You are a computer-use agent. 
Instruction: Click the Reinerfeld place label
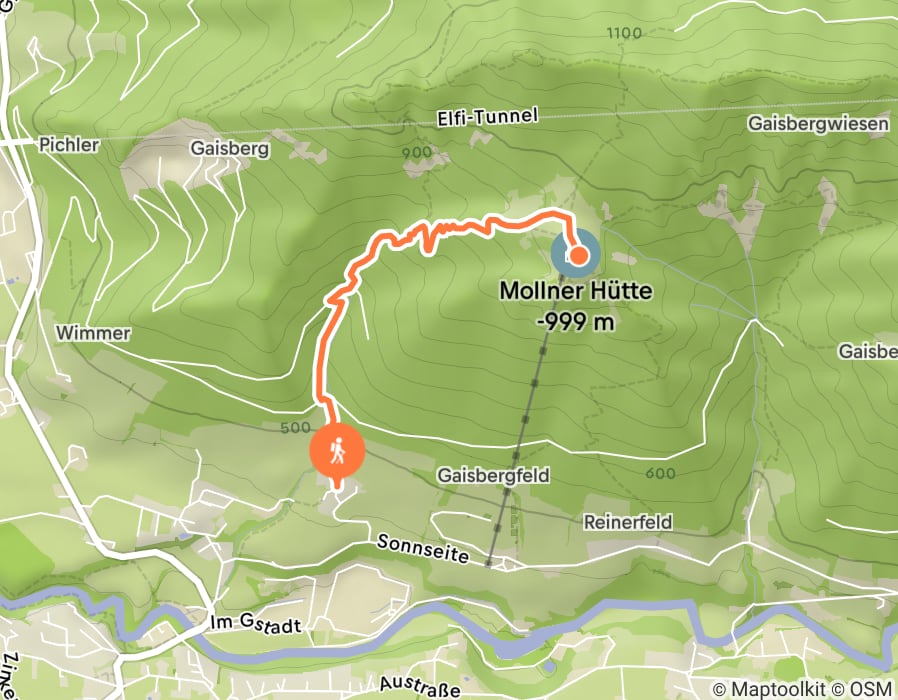pyautogui.click(x=628, y=522)
